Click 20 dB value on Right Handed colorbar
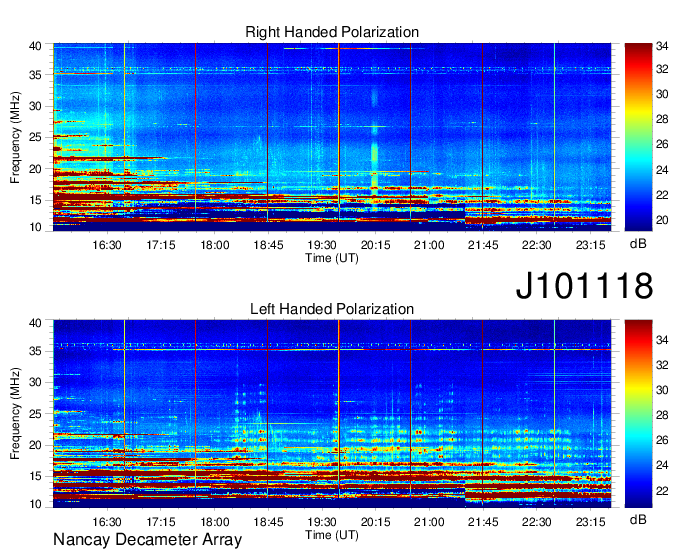 tap(662, 220)
